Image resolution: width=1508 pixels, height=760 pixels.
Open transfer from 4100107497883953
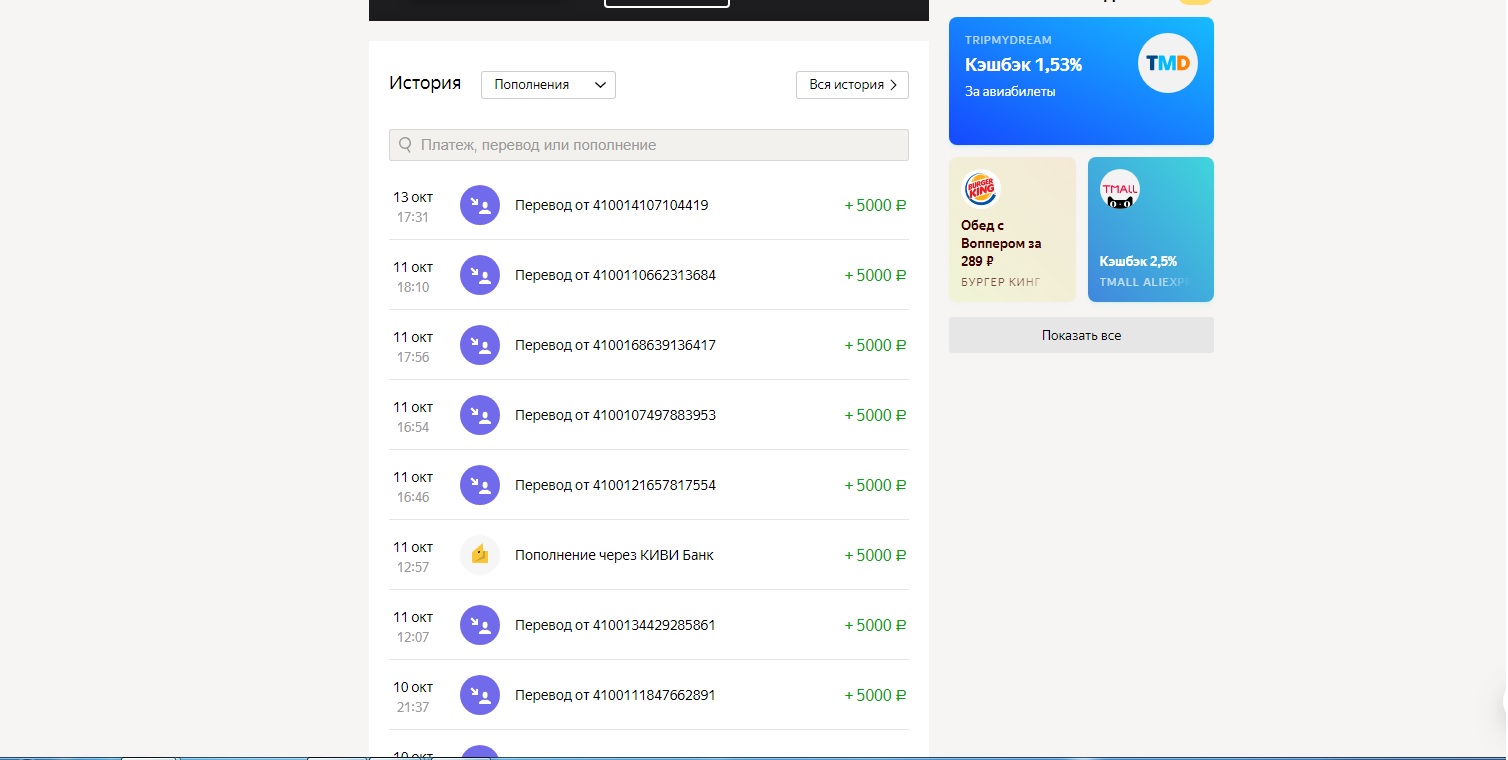(x=649, y=415)
